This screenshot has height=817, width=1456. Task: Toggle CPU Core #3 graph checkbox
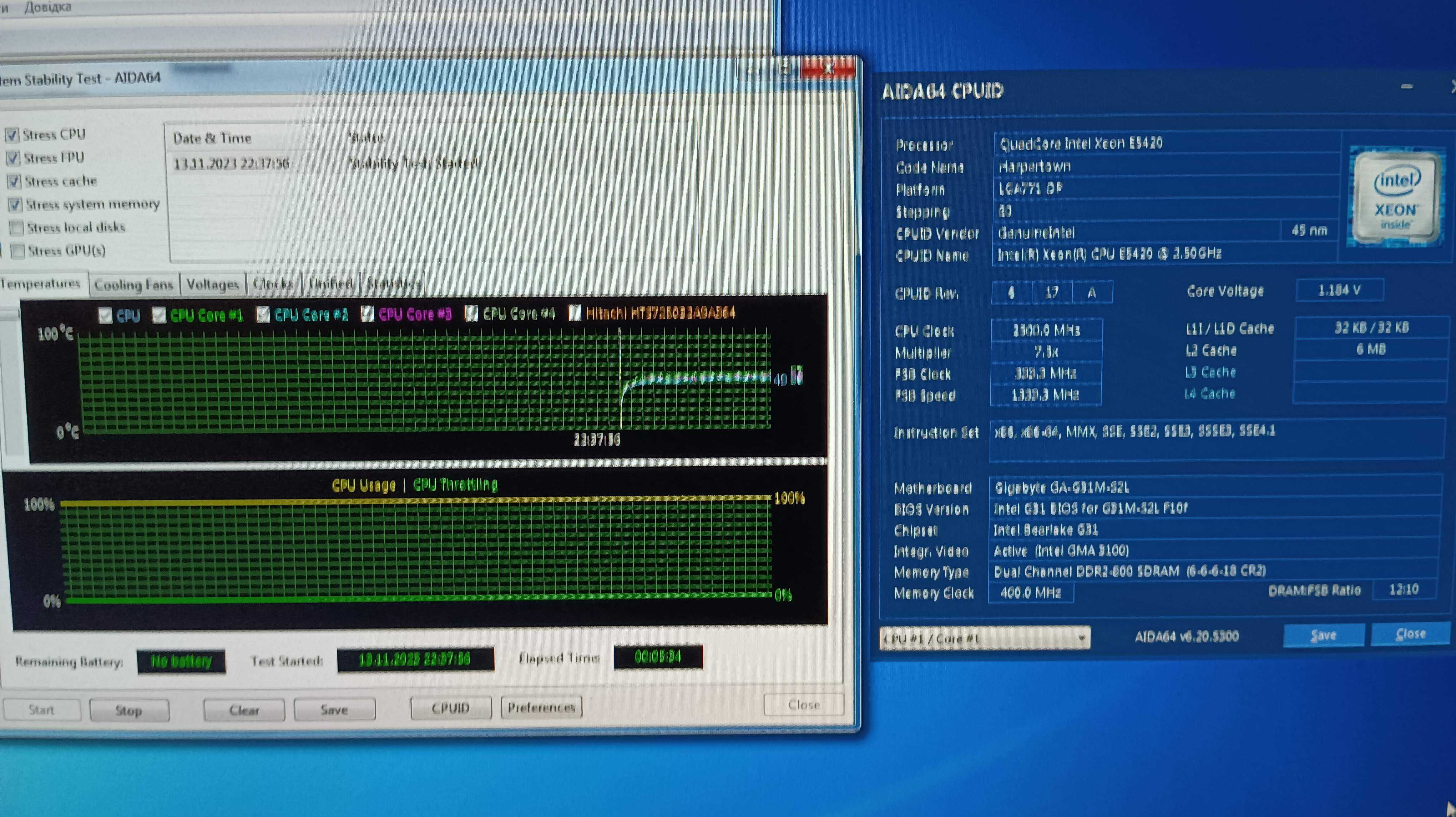pyautogui.click(x=368, y=314)
